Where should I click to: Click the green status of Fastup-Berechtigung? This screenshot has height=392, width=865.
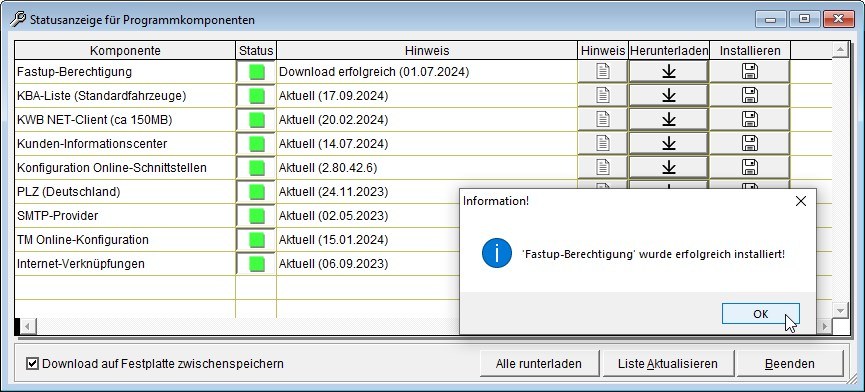pyautogui.click(x=257, y=72)
